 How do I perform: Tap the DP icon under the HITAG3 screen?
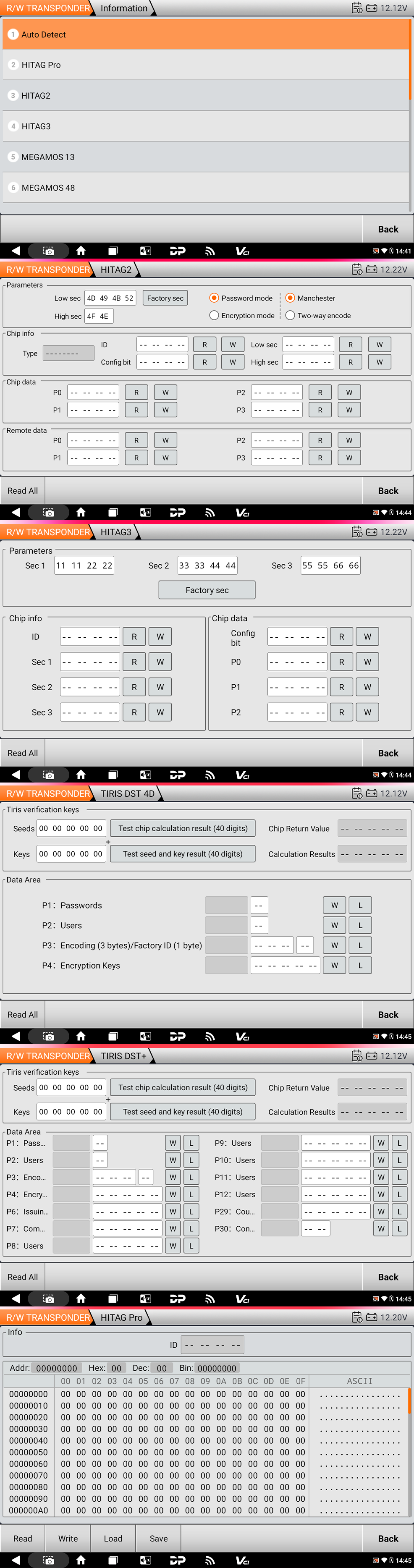[x=177, y=775]
